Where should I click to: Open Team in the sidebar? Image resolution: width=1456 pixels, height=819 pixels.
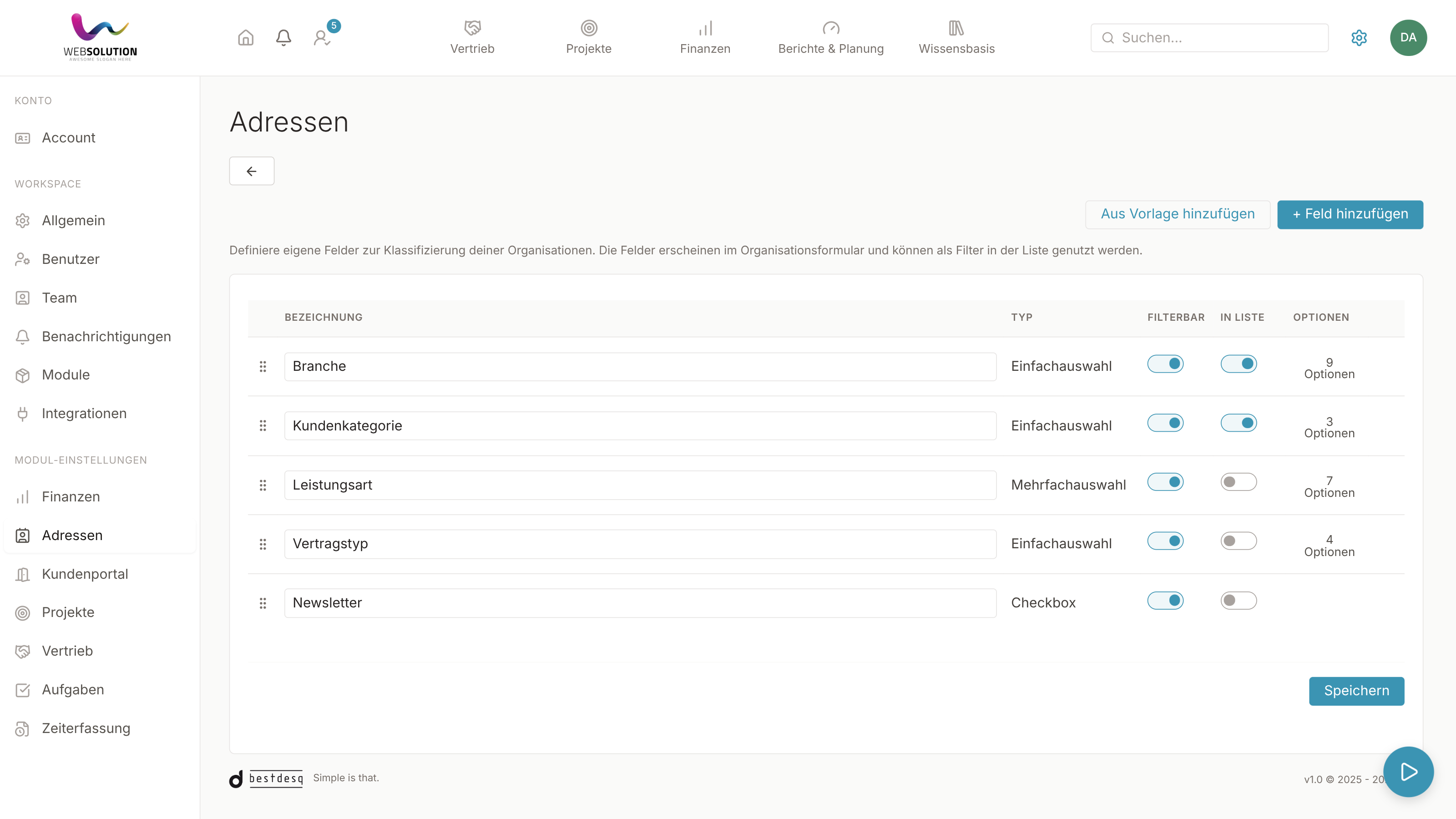pos(100,298)
